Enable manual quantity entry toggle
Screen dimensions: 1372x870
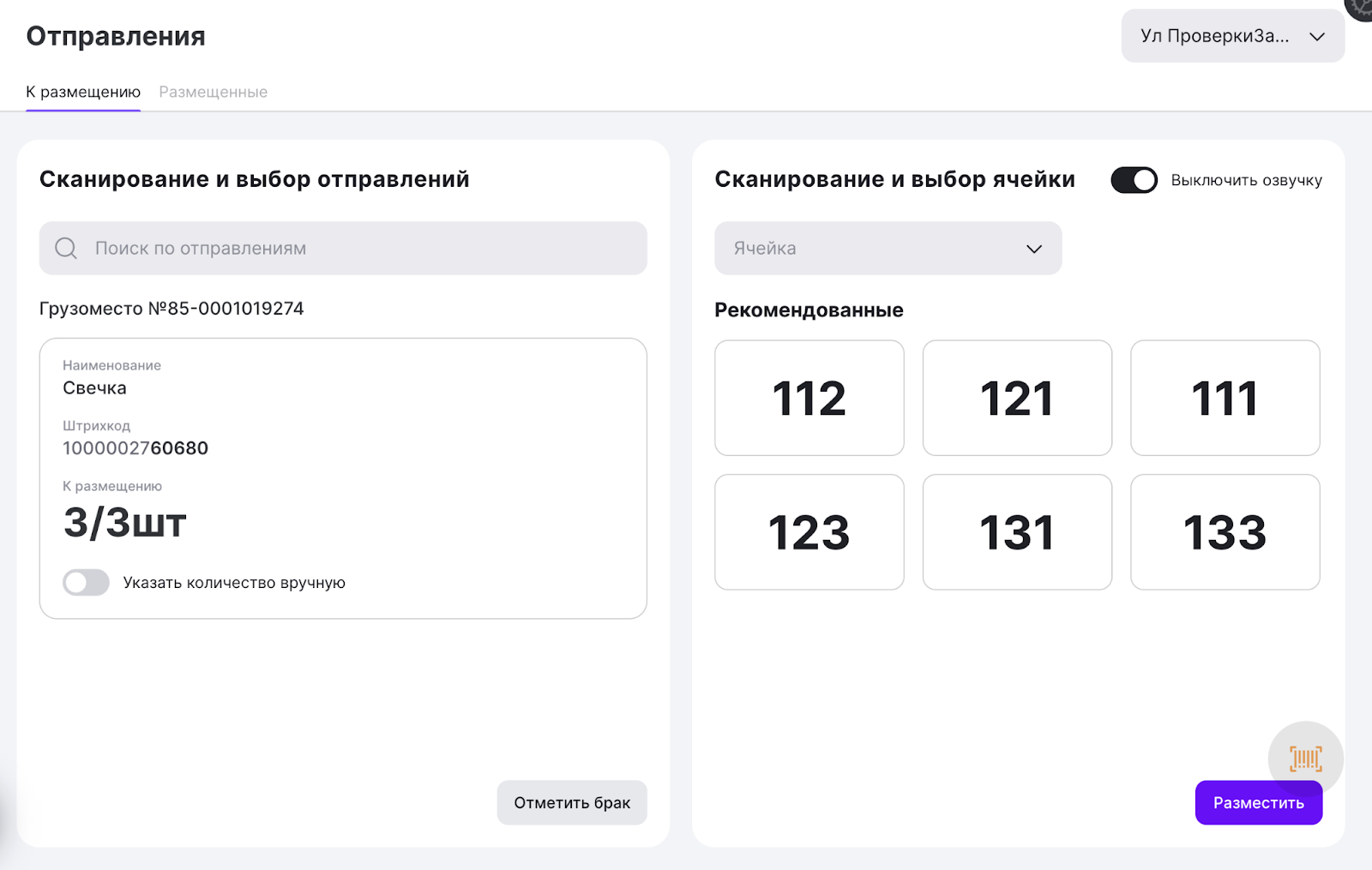[86, 583]
